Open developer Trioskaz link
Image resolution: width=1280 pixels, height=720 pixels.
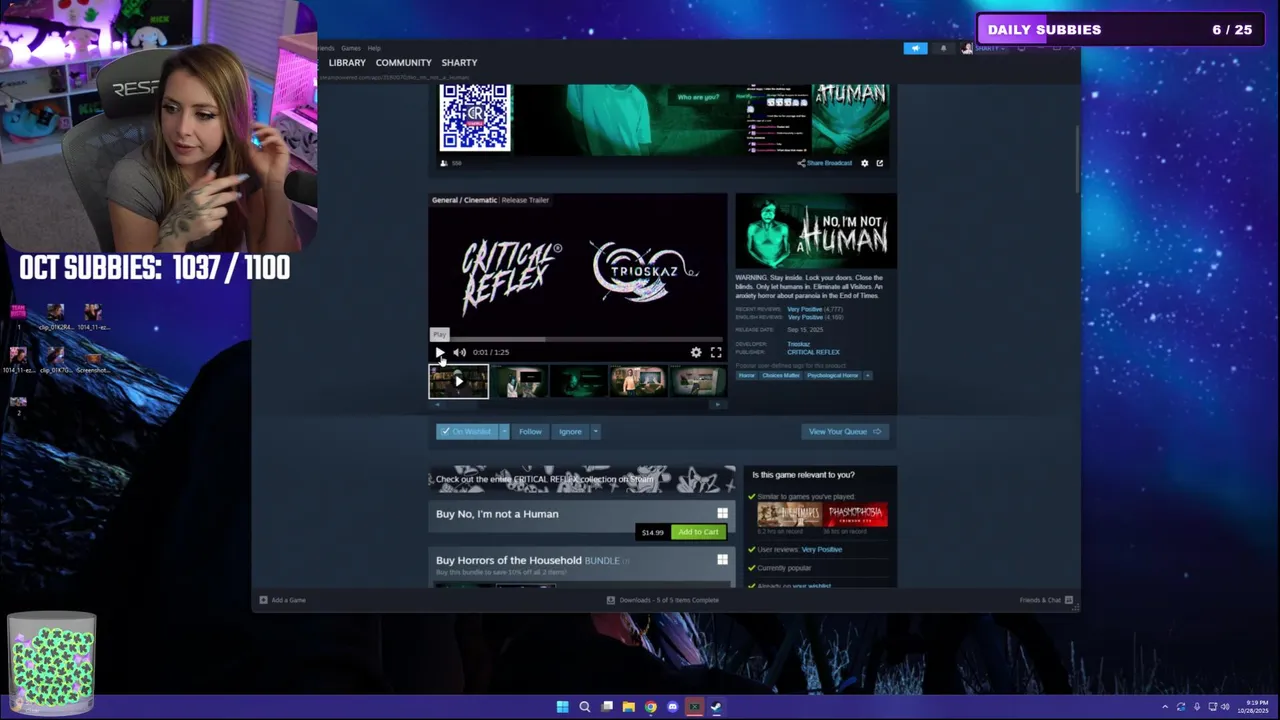[798, 344]
